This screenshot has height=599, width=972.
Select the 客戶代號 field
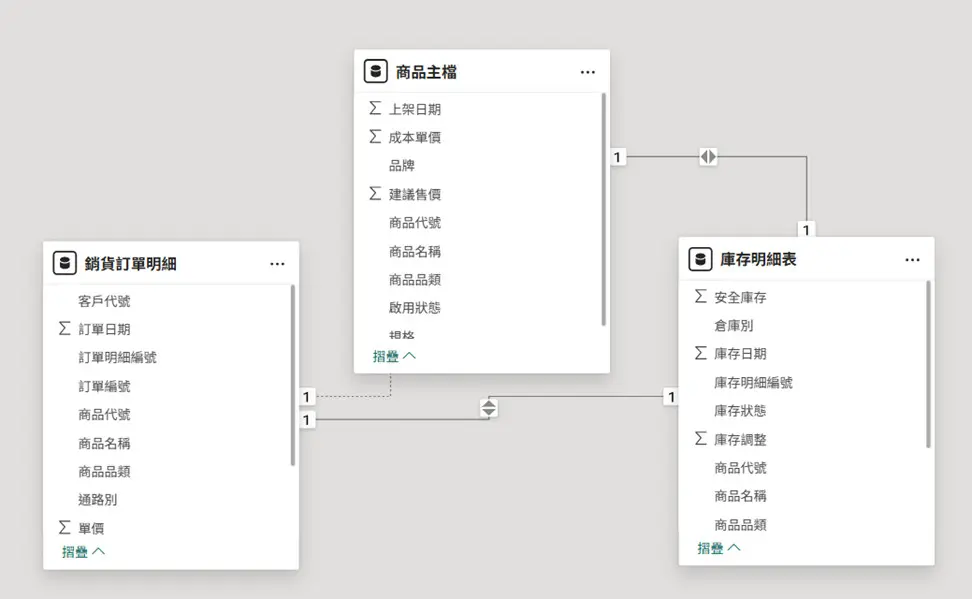104,301
